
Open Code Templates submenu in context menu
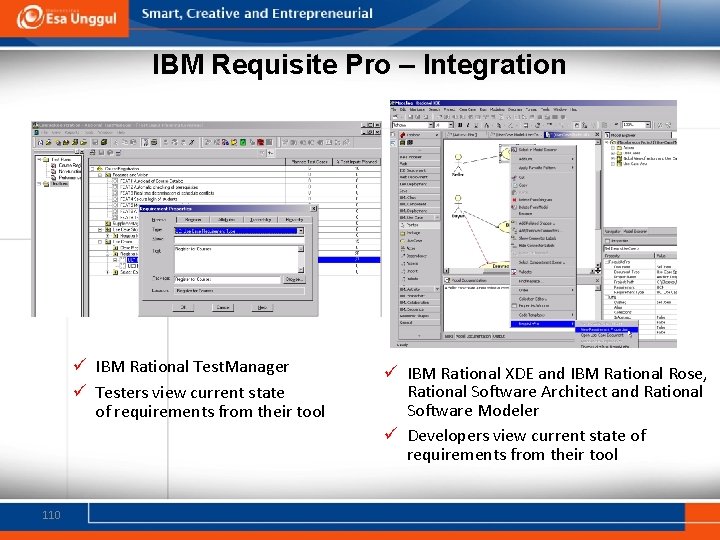pos(543,315)
